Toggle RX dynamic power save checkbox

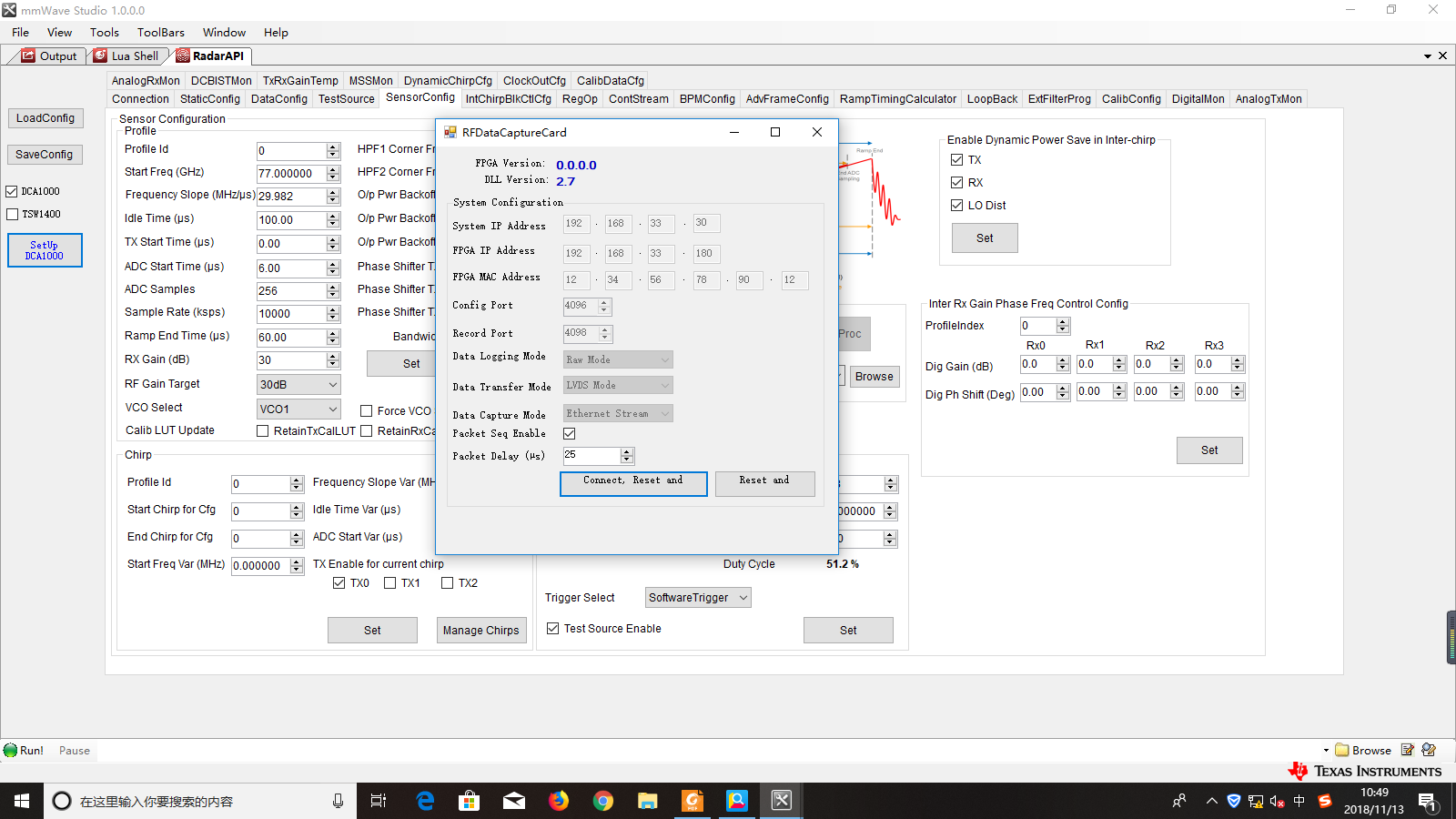pyautogui.click(x=956, y=183)
